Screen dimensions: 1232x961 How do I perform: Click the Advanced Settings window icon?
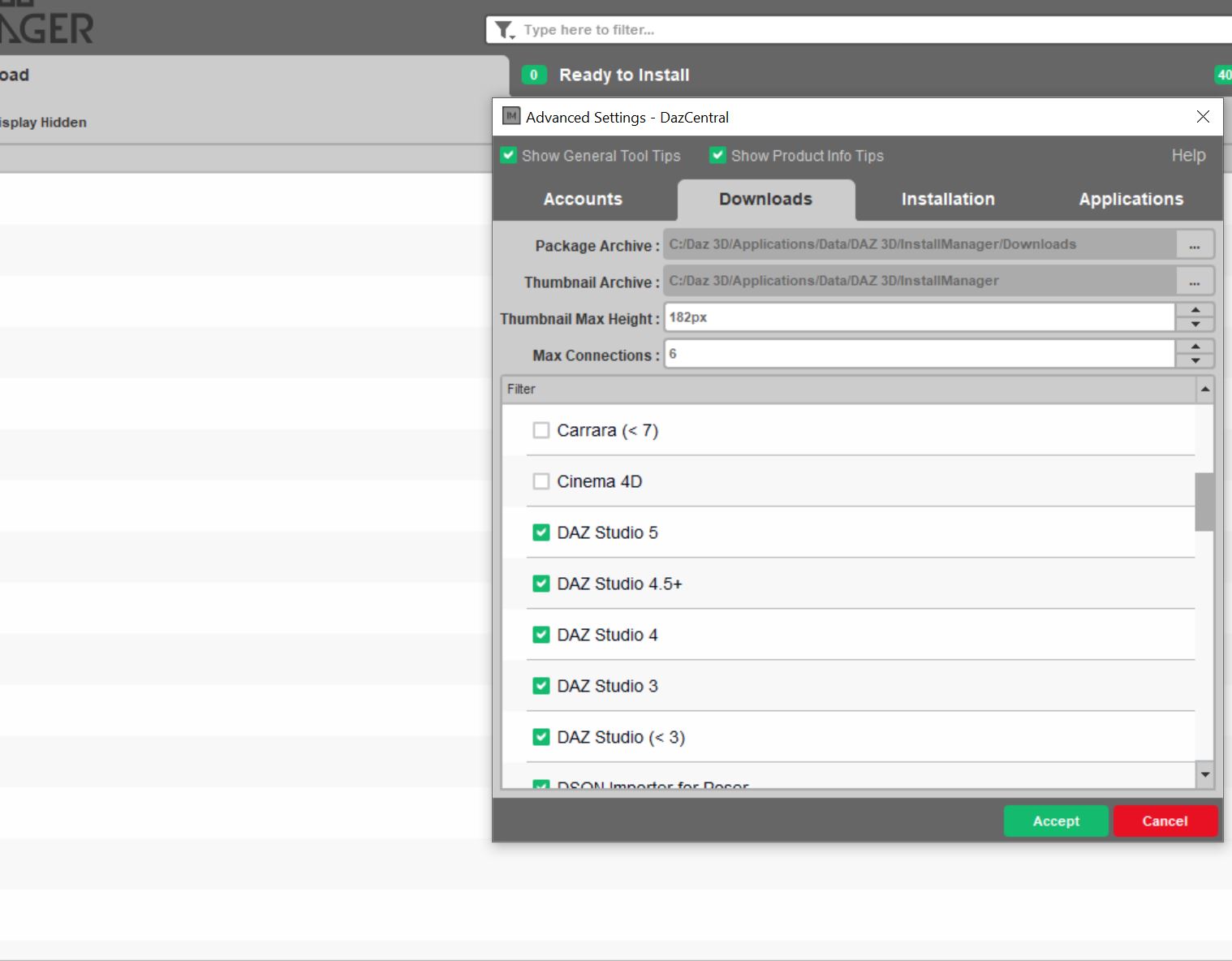[510, 116]
